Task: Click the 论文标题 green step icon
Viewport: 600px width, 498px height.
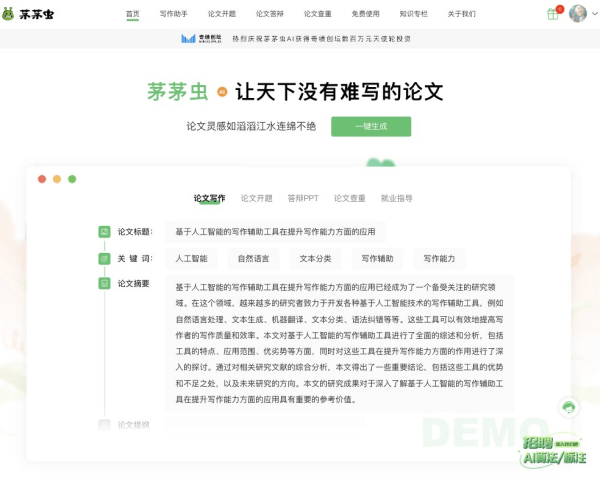Action: pyautogui.click(x=103, y=231)
